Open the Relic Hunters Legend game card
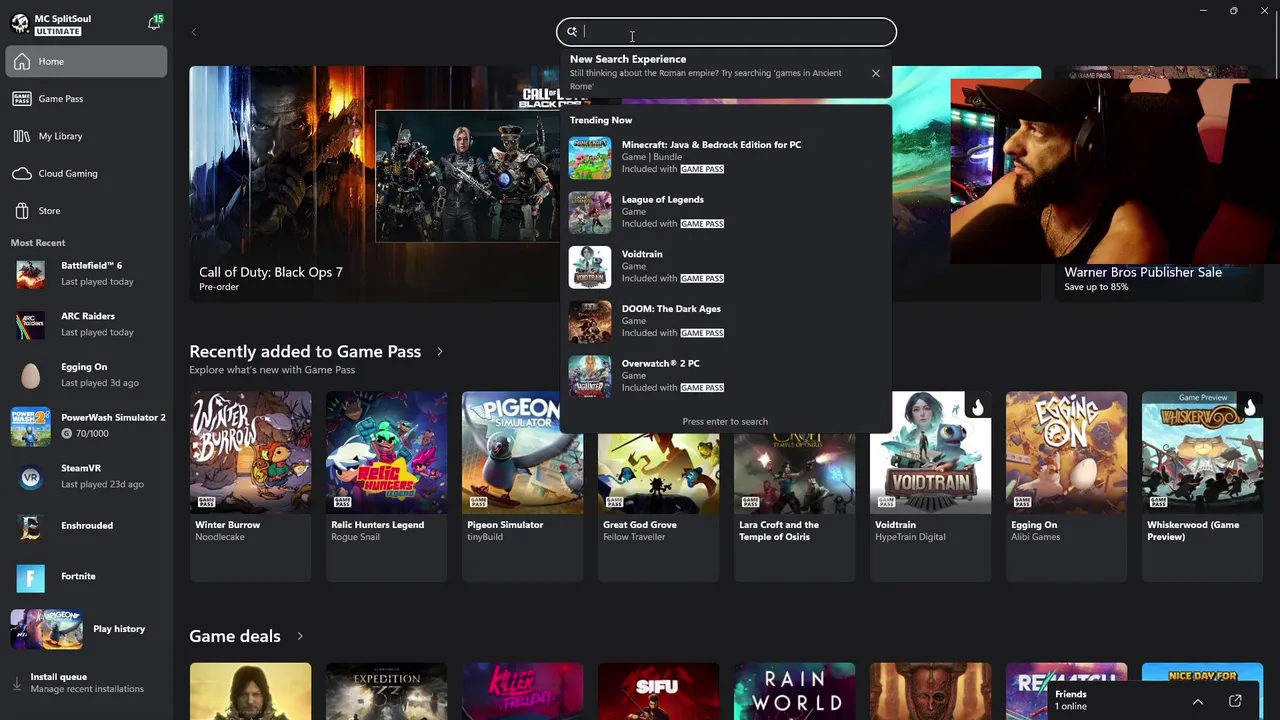Screen dimensions: 1280x720 386,486
